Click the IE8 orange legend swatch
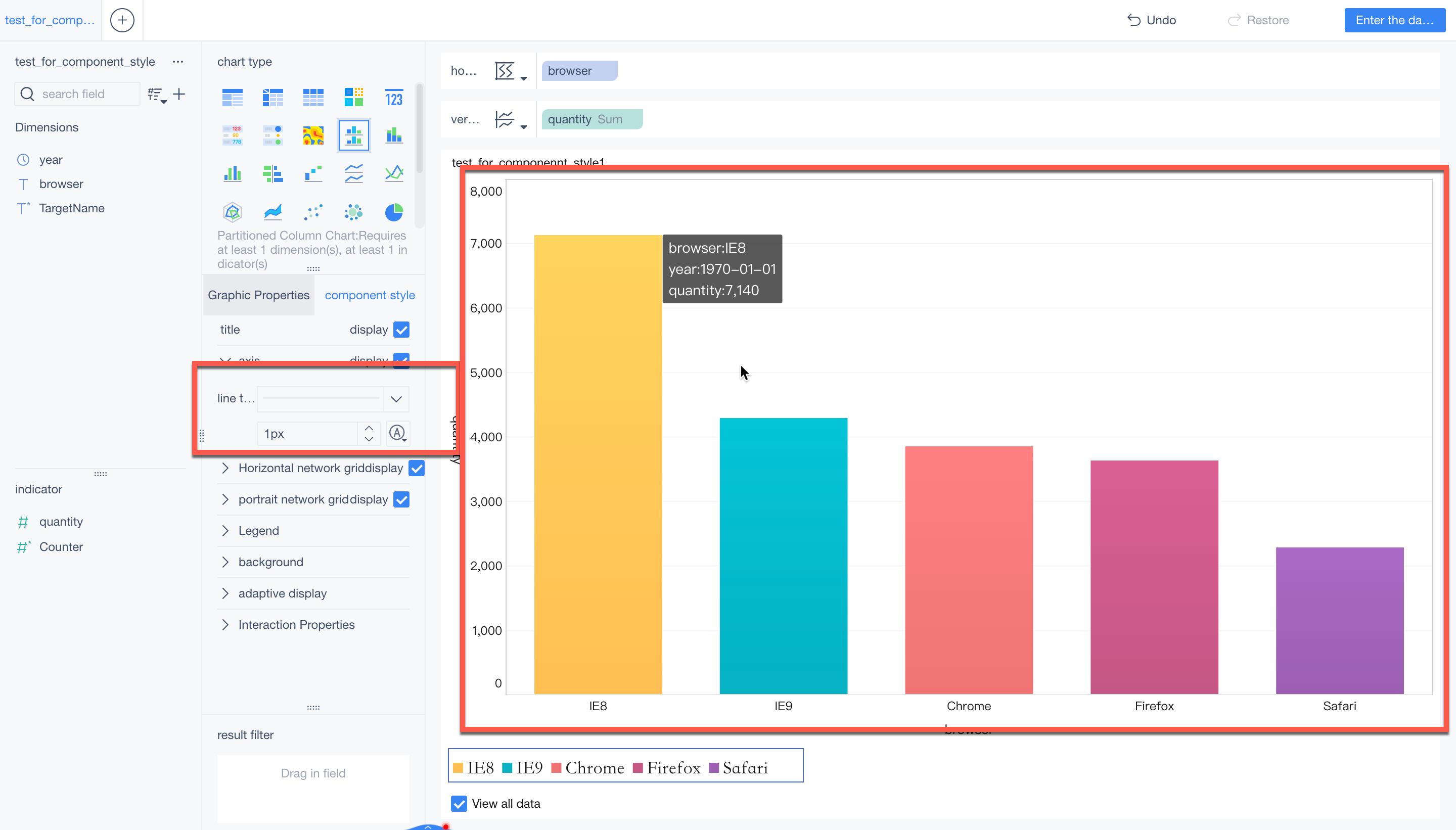Viewport: 1456px width, 830px height. (458, 768)
